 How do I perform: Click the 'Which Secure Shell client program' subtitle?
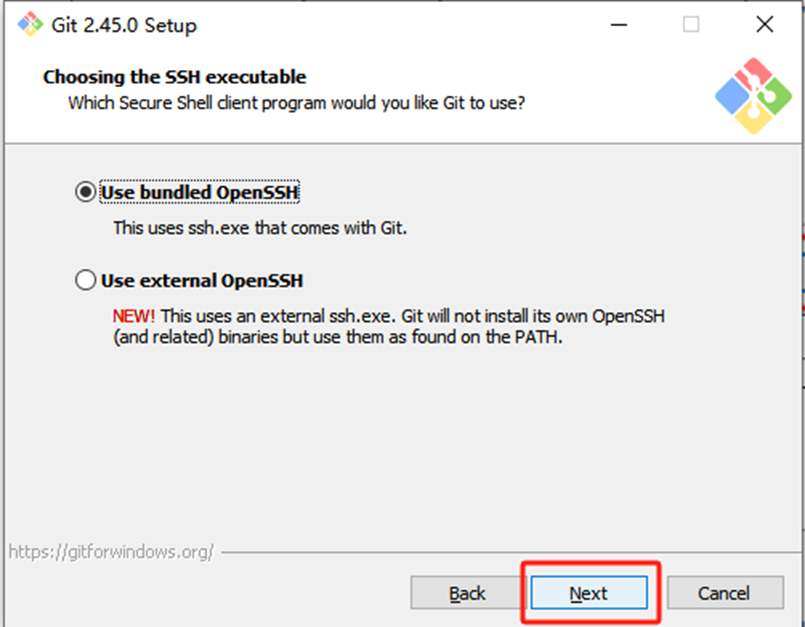(x=296, y=103)
